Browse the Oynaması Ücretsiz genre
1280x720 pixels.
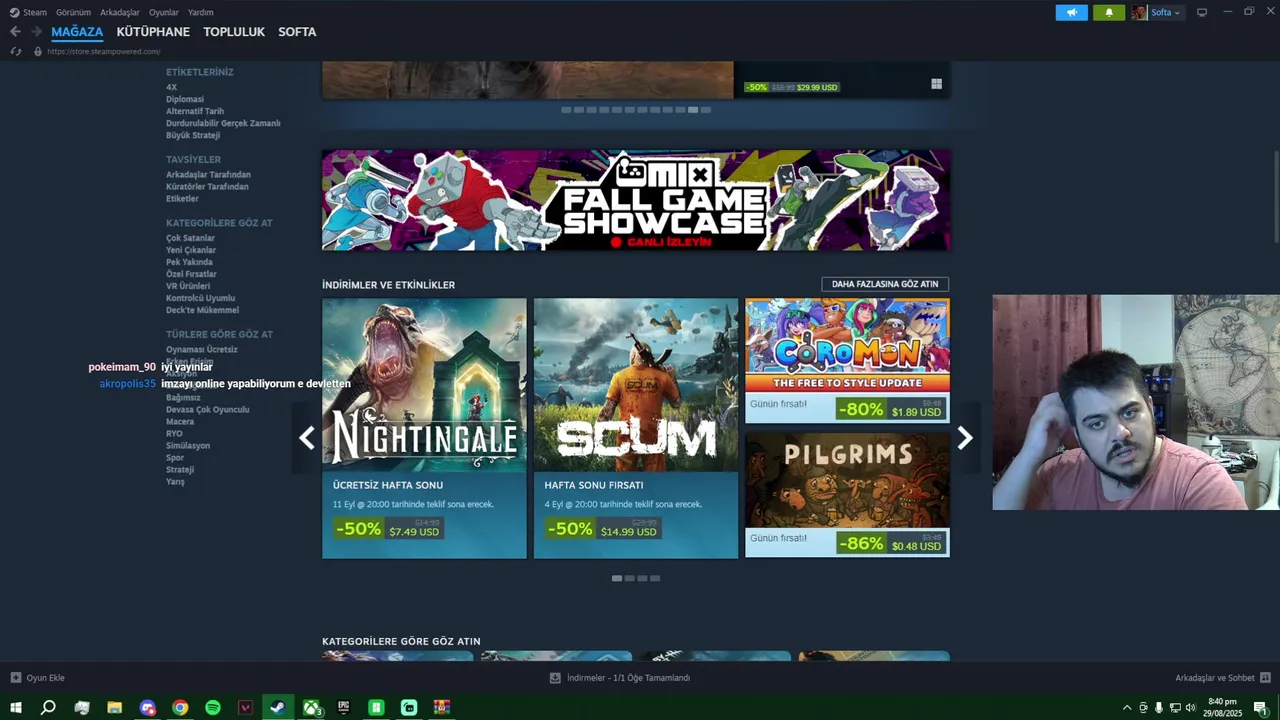pos(202,350)
